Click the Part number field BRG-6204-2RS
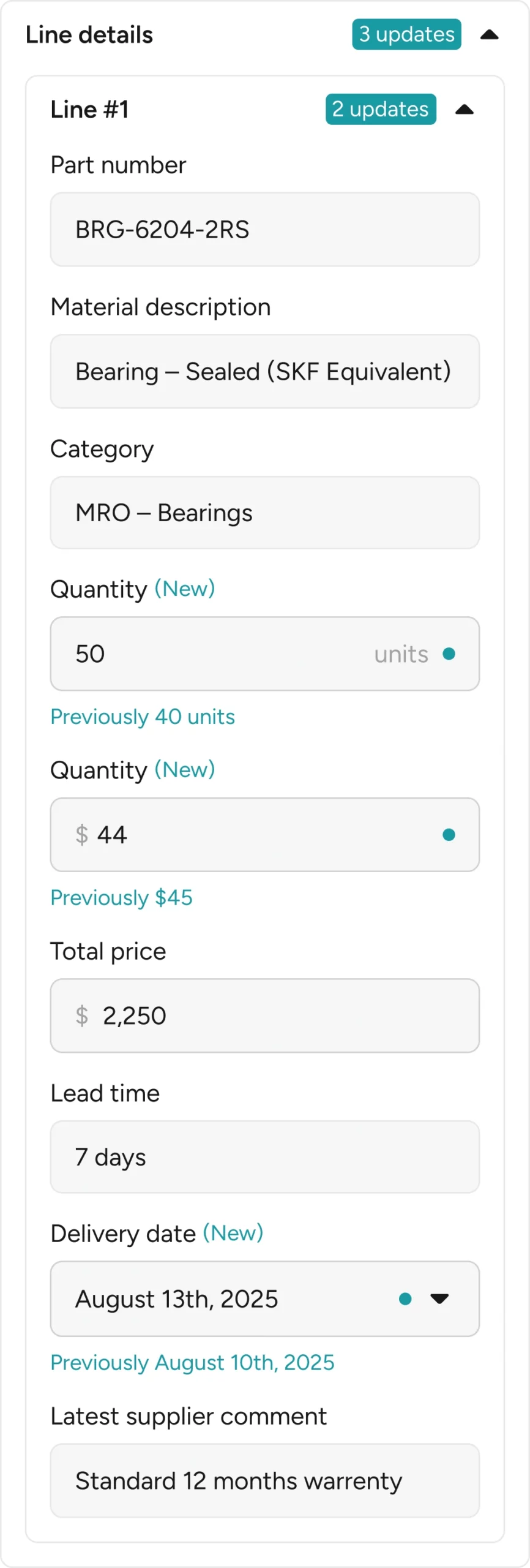Viewport: 530px width, 1568px height. click(x=264, y=230)
